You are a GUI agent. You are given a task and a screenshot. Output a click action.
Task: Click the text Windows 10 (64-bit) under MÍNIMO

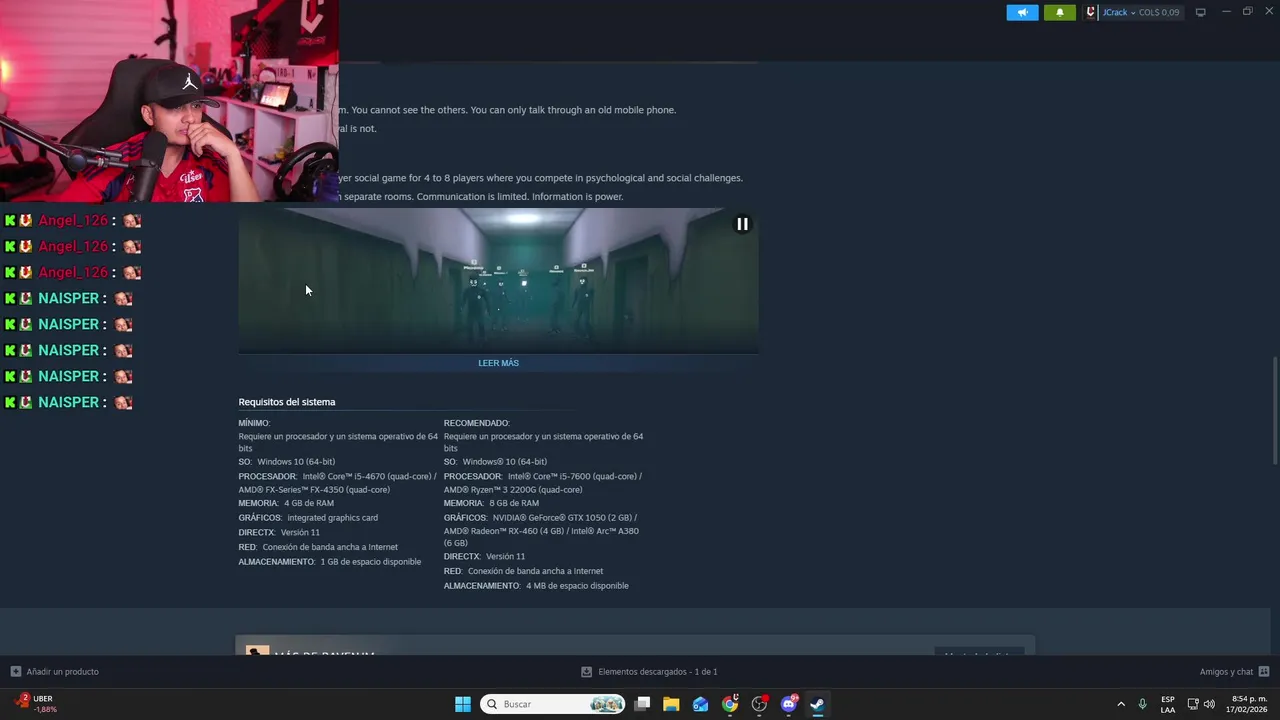296,462
